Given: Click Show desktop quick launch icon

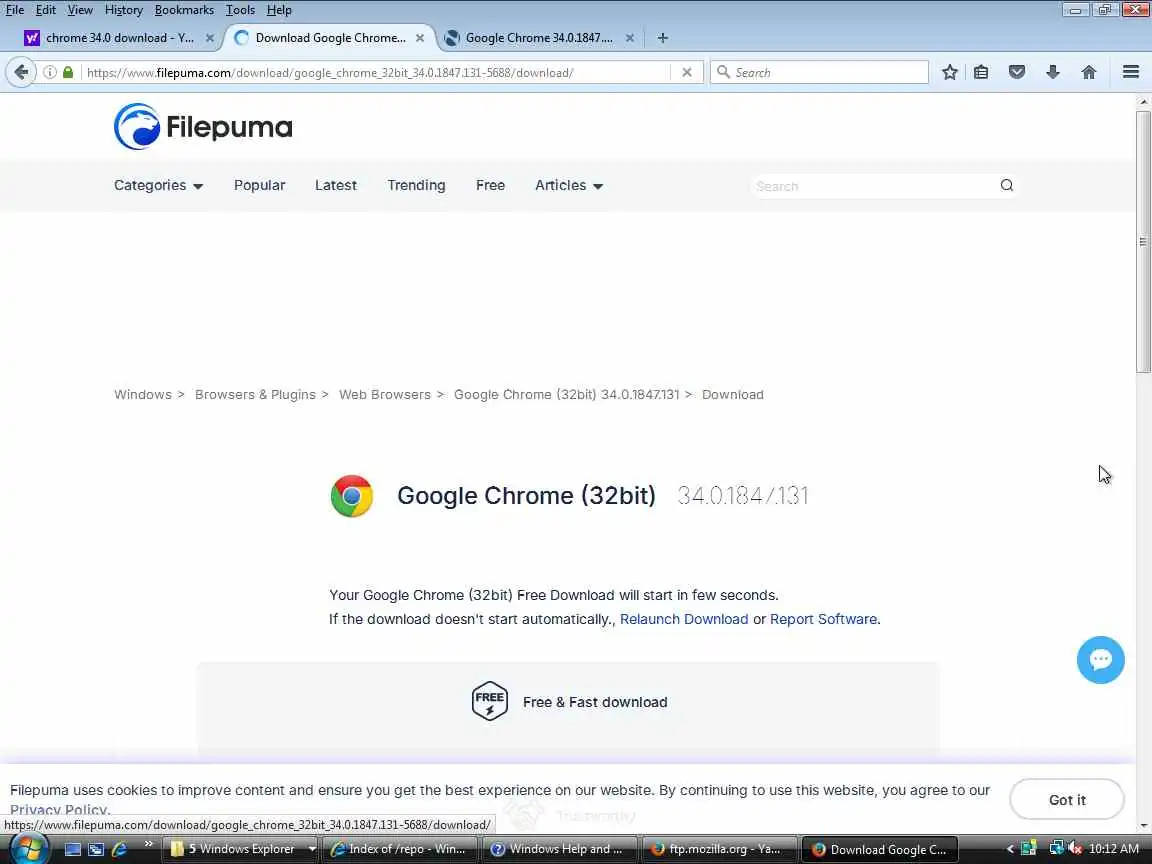Looking at the screenshot, I should pyautogui.click(x=73, y=849).
